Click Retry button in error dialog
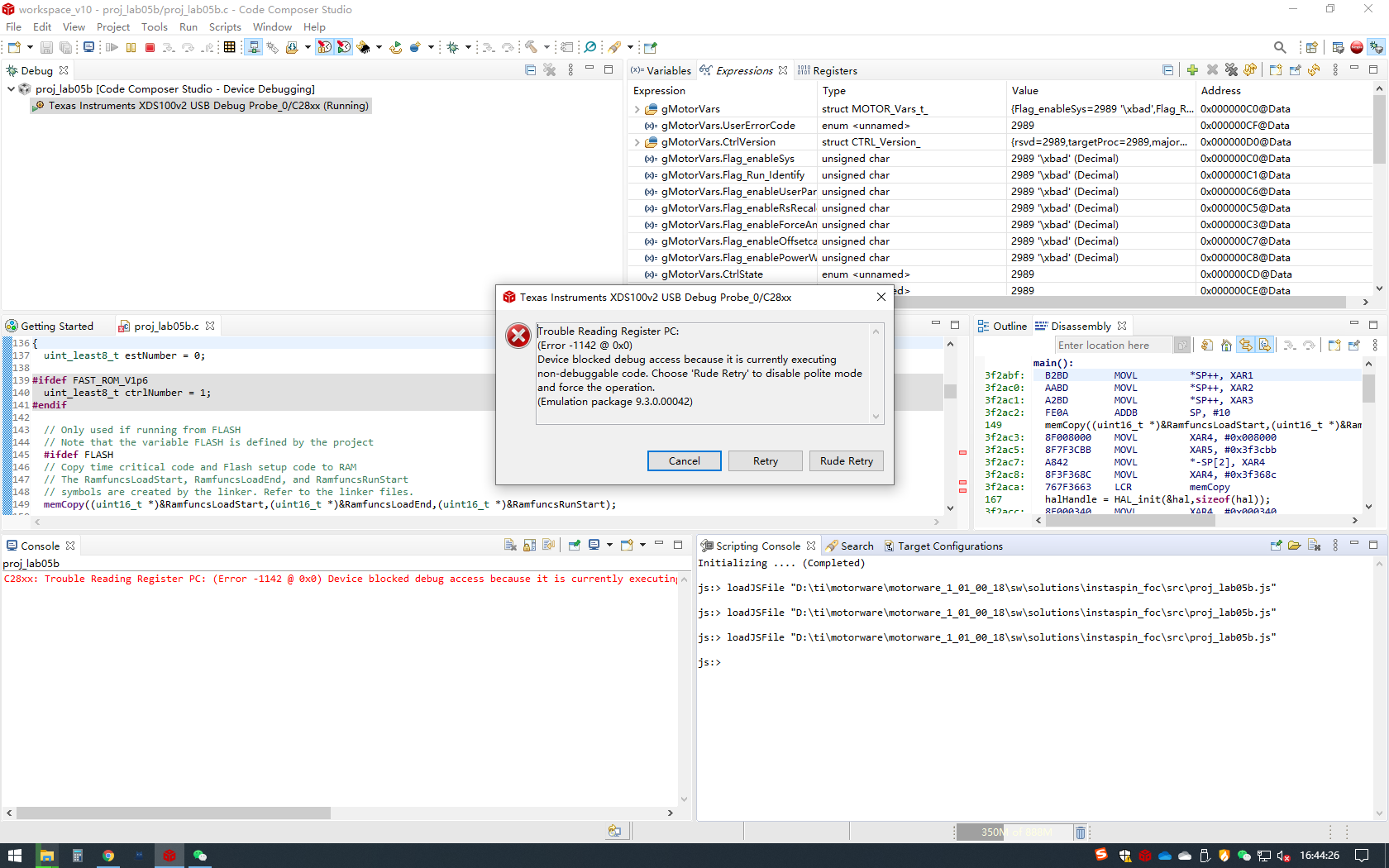The width and height of the screenshot is (1389, 868). 766,461
